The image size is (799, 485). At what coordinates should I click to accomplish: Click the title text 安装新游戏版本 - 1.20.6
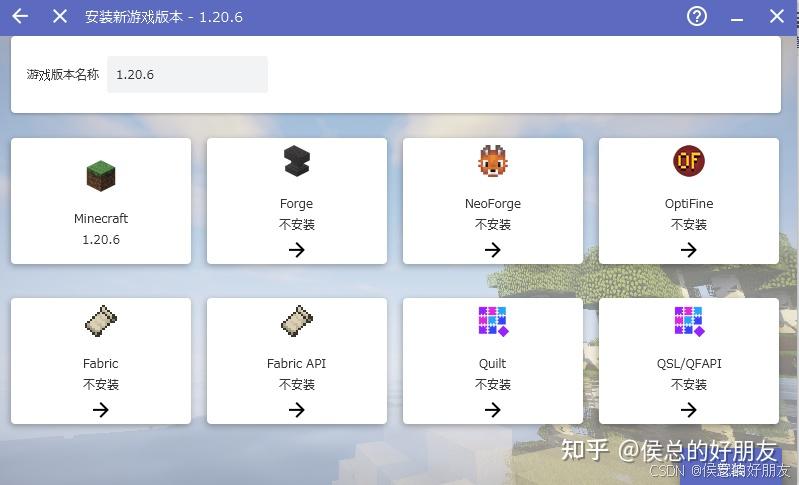[164, 17]
